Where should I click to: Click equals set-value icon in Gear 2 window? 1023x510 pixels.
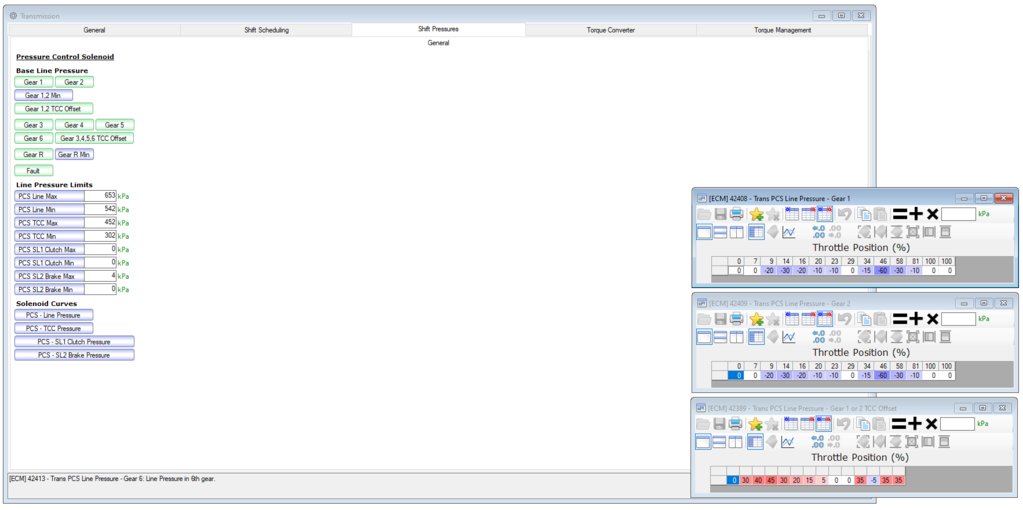point(900,318)
